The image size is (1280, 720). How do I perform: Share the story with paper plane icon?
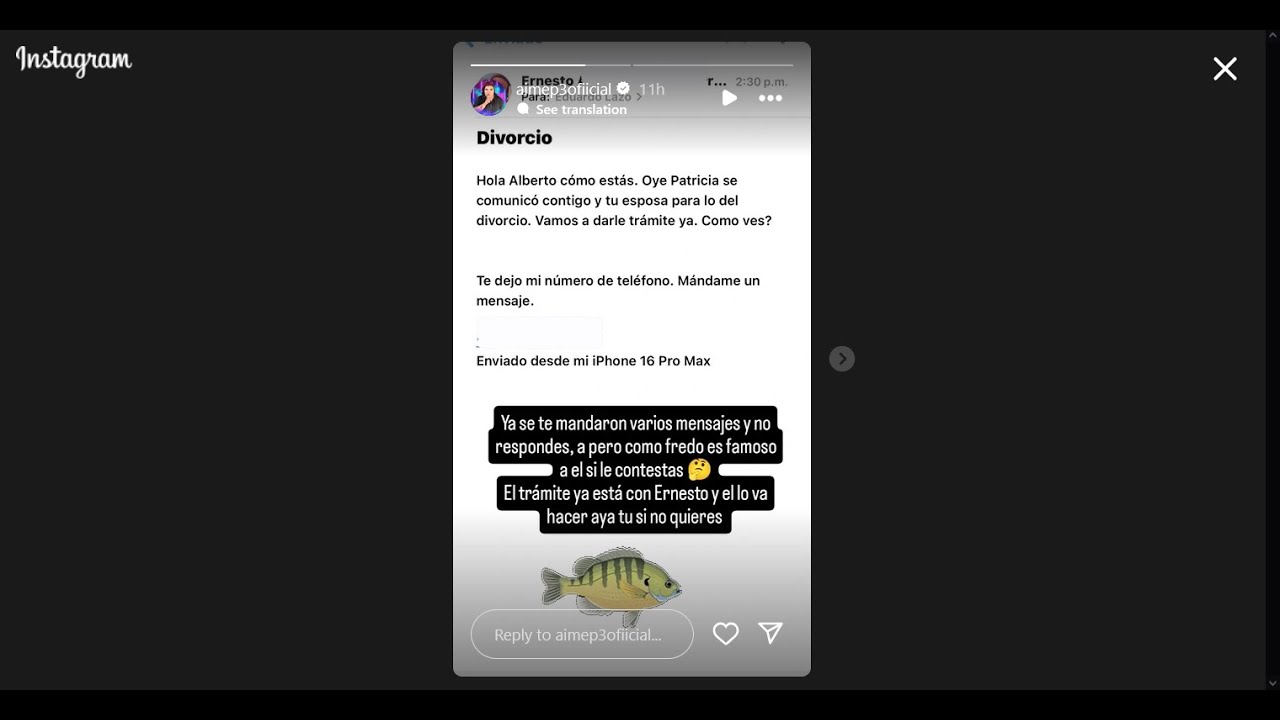click(770, 633)
